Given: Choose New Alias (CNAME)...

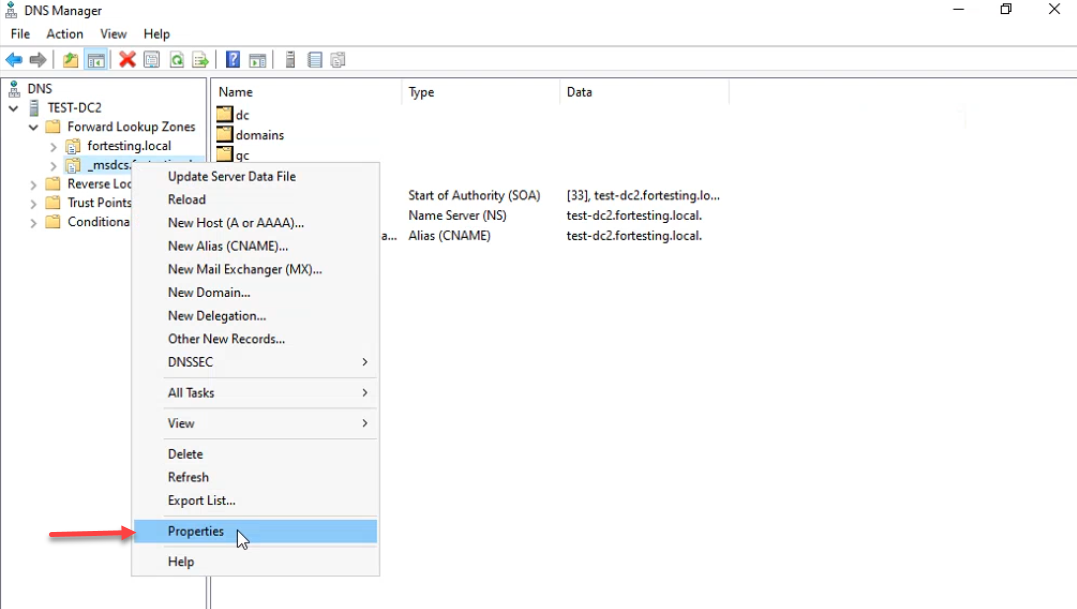Looking at the screenshot, I should [256, 246].
